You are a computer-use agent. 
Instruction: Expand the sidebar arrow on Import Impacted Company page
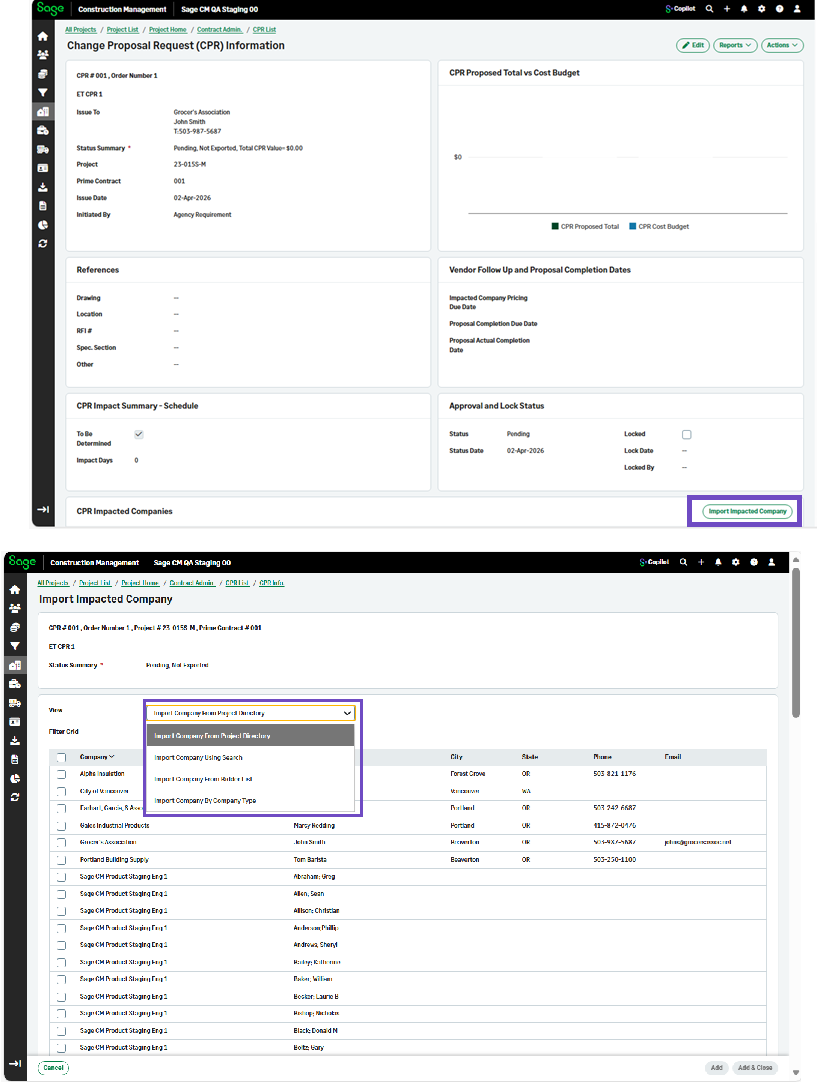coord(14,1062)
